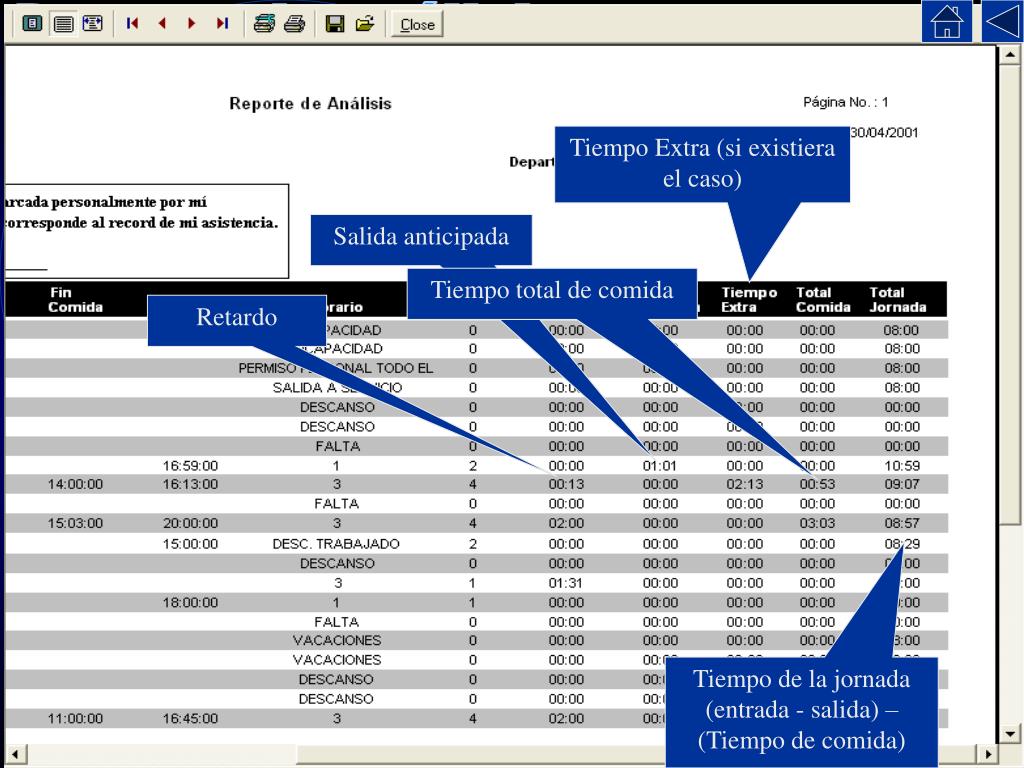
Task: Toggle the 100% page view icon
Action: 63,24
